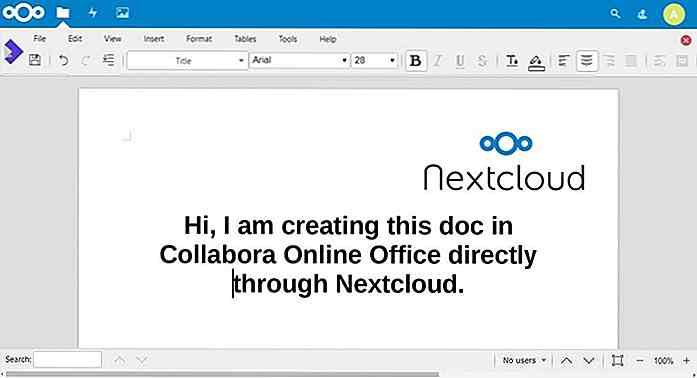Search forwards with down arrow
The height and width of the screenshot is (378, 697).
pos(141,360)
